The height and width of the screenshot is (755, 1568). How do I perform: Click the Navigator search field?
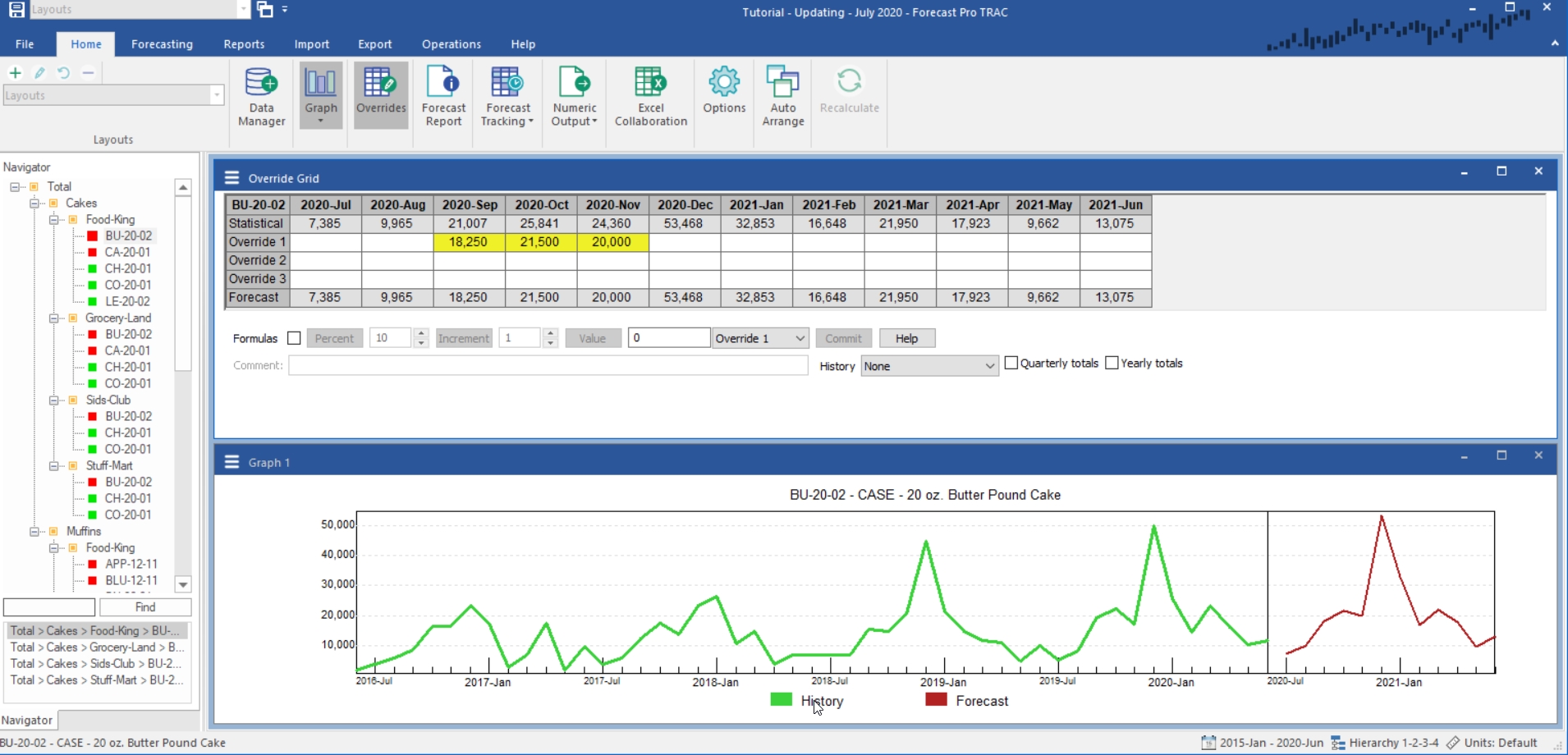pyautogui.click(x=49, y=607)
